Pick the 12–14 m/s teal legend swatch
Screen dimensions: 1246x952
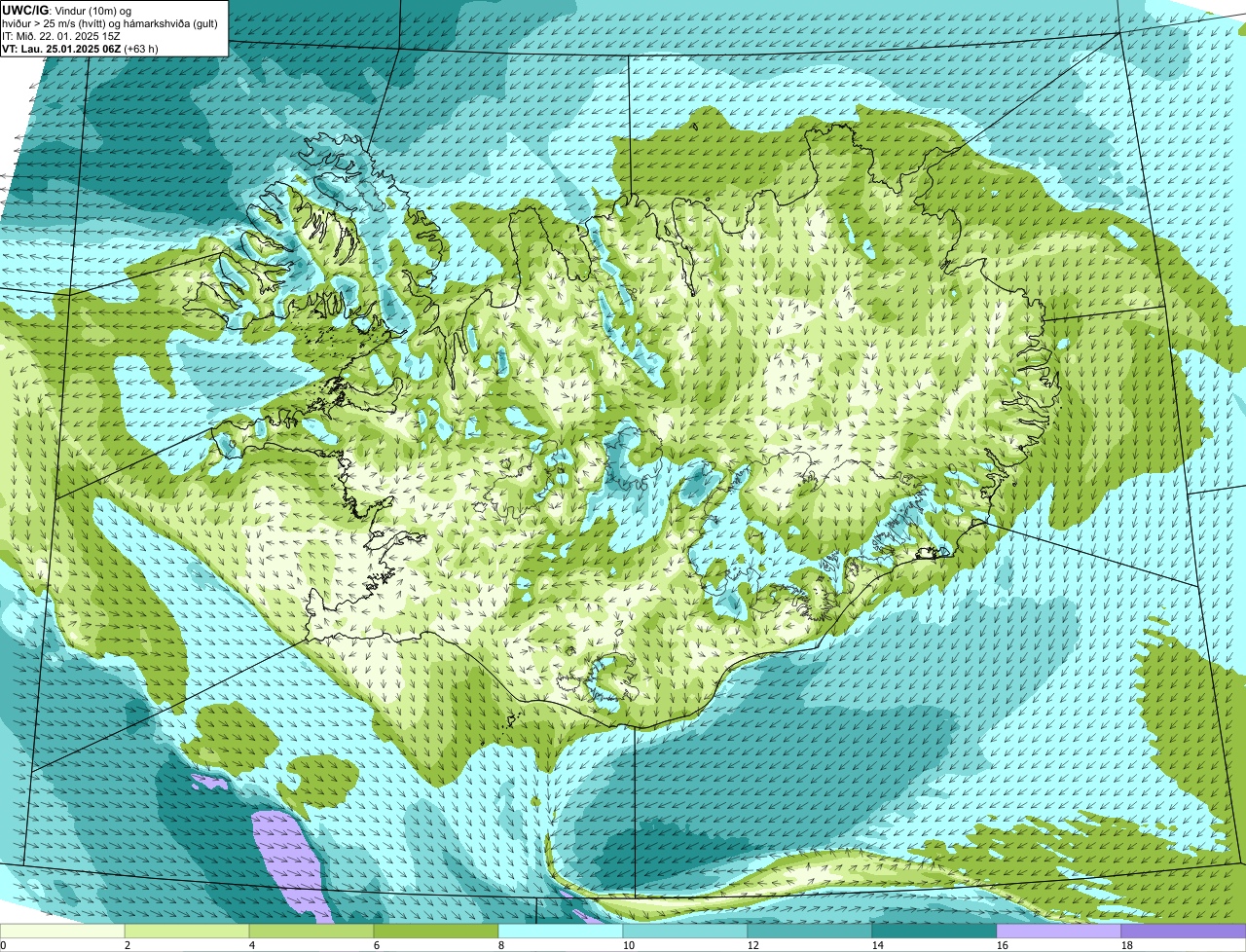810,931
